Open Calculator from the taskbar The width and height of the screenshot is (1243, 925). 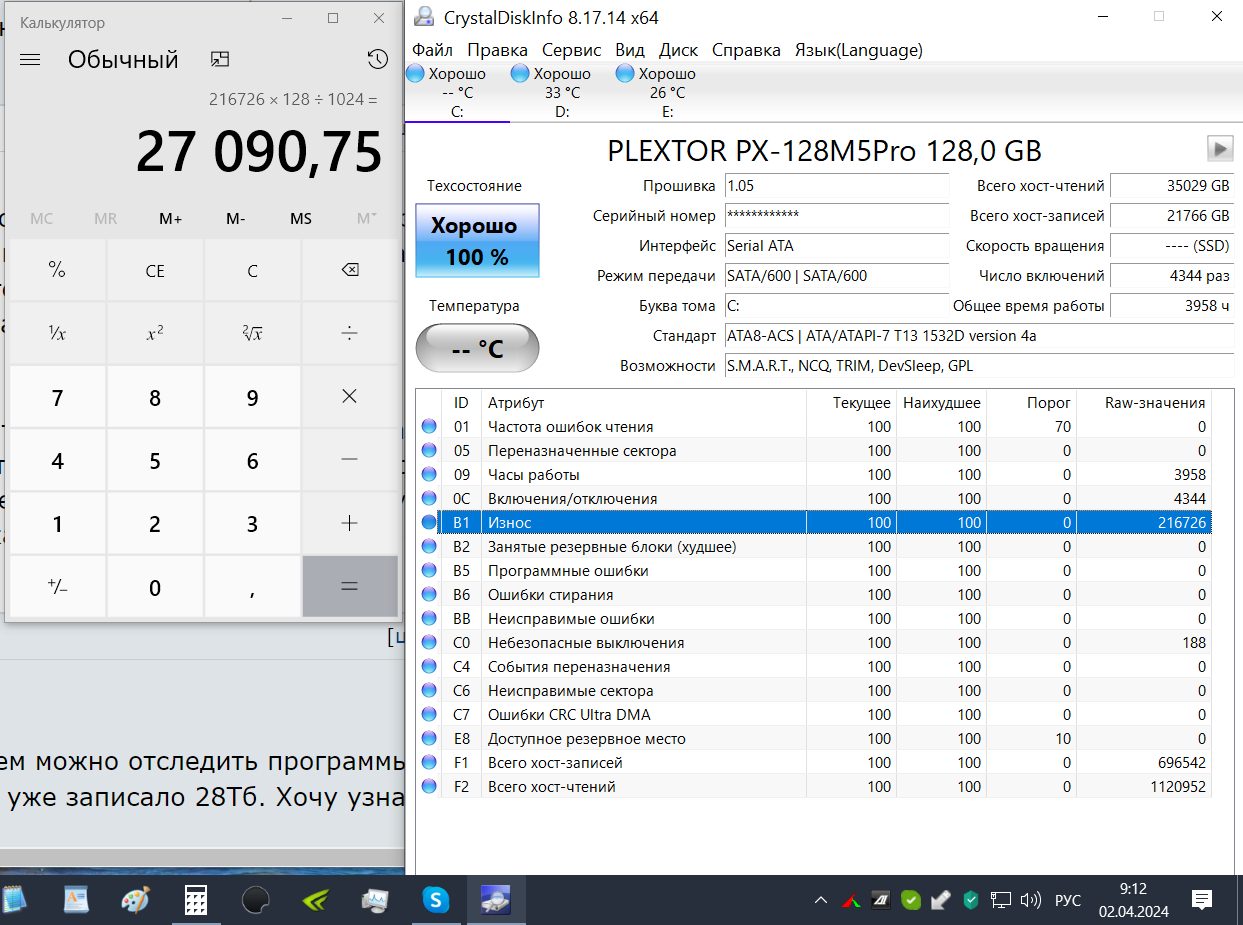196,900
